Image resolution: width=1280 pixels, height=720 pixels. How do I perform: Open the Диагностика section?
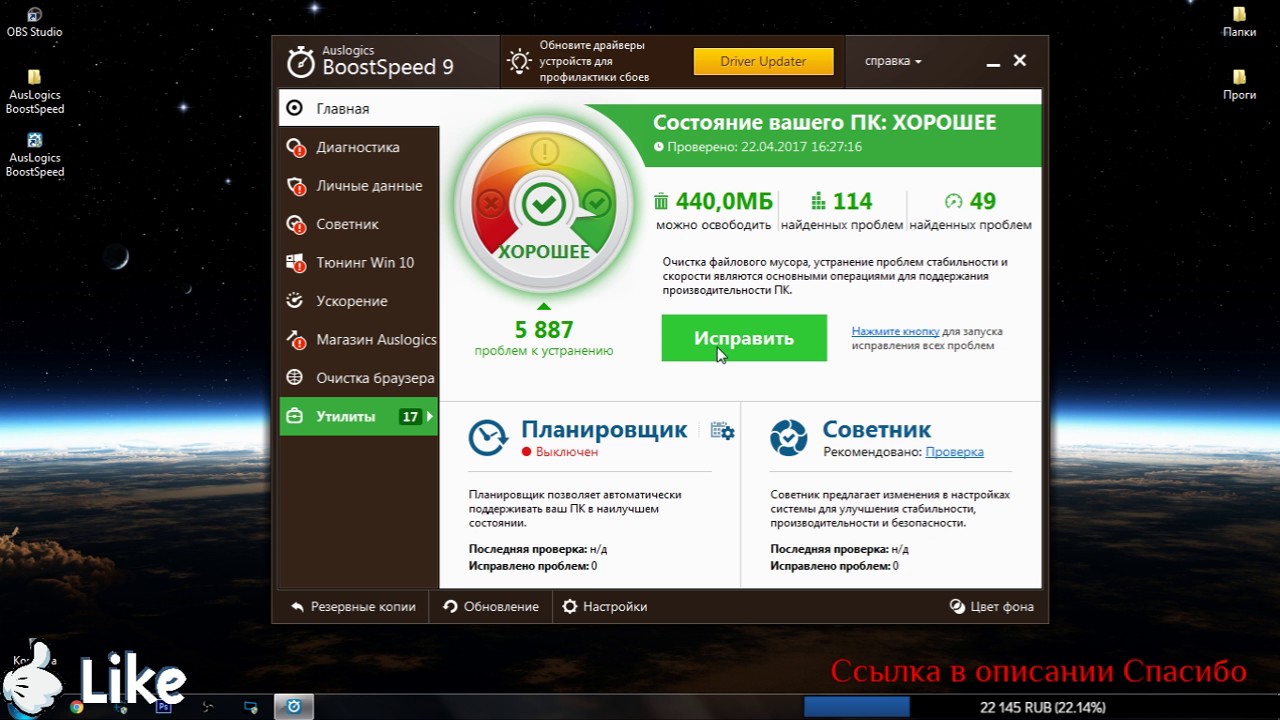pos(359,147)
